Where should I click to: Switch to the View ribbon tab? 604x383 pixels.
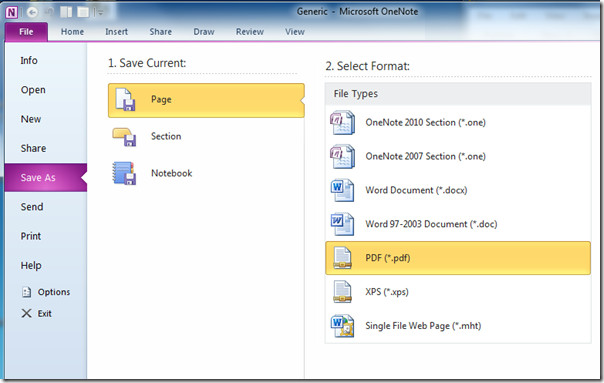pyautogui.click(x=295, y=32)
